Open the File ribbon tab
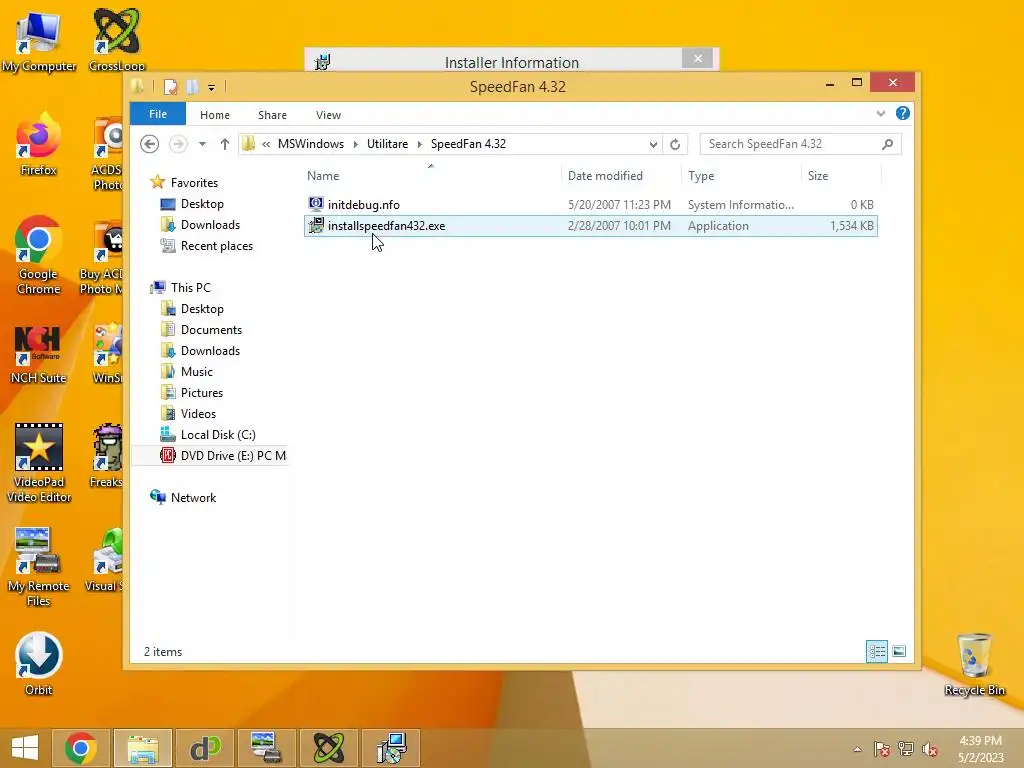 [x=157, y=114]
